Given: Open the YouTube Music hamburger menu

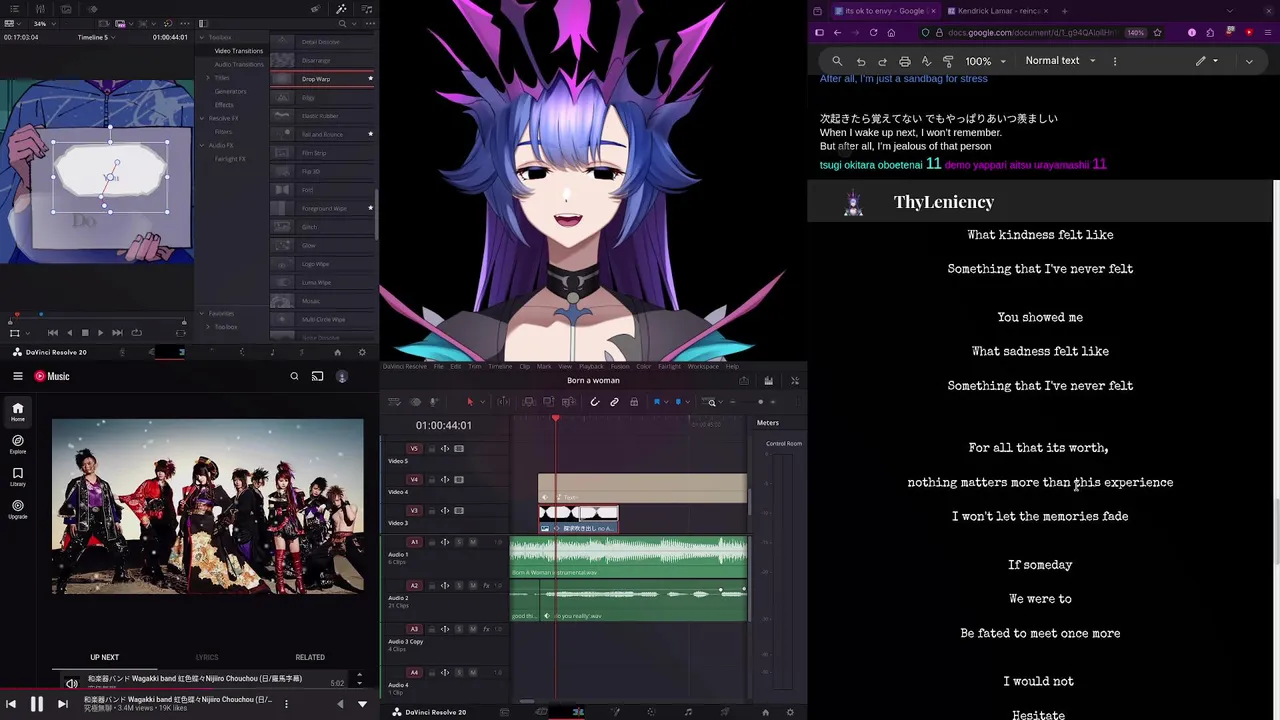Looking at the screenshot, I should click(x=17, y=376).
